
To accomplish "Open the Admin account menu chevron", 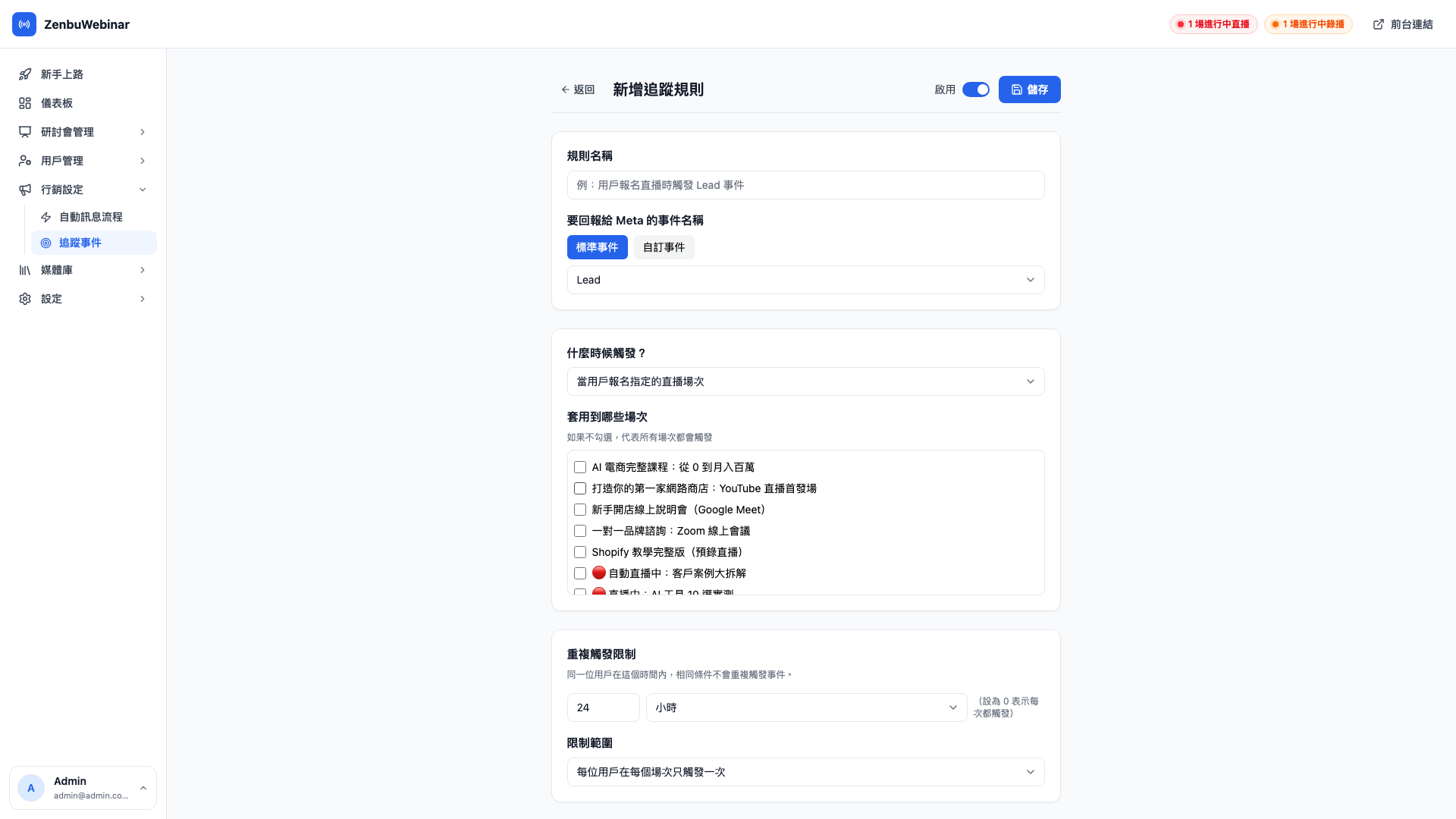I will pyautogui.click(x=143, y=788).
